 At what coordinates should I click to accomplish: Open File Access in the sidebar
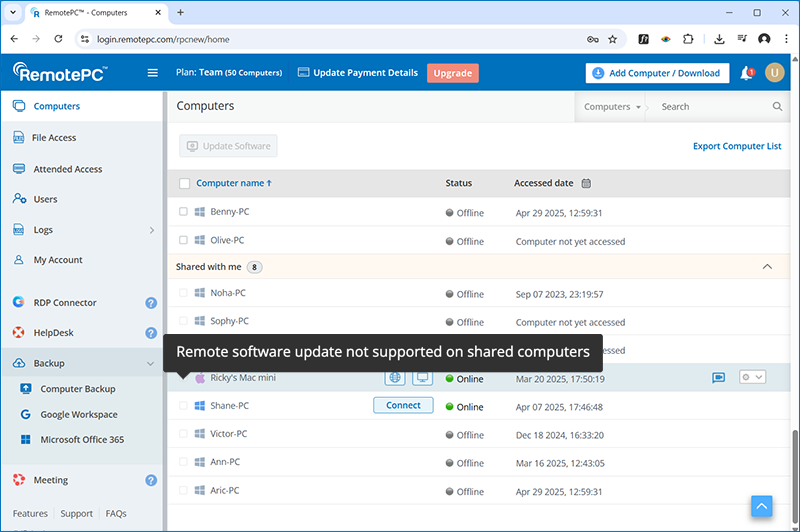(x=54, y=138)
